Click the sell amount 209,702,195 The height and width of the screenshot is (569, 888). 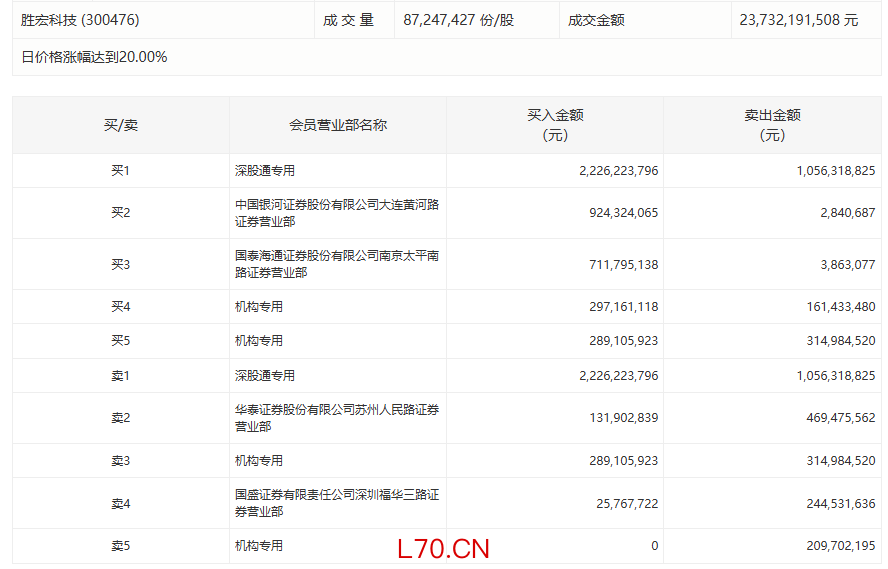(x=835, y=546)
